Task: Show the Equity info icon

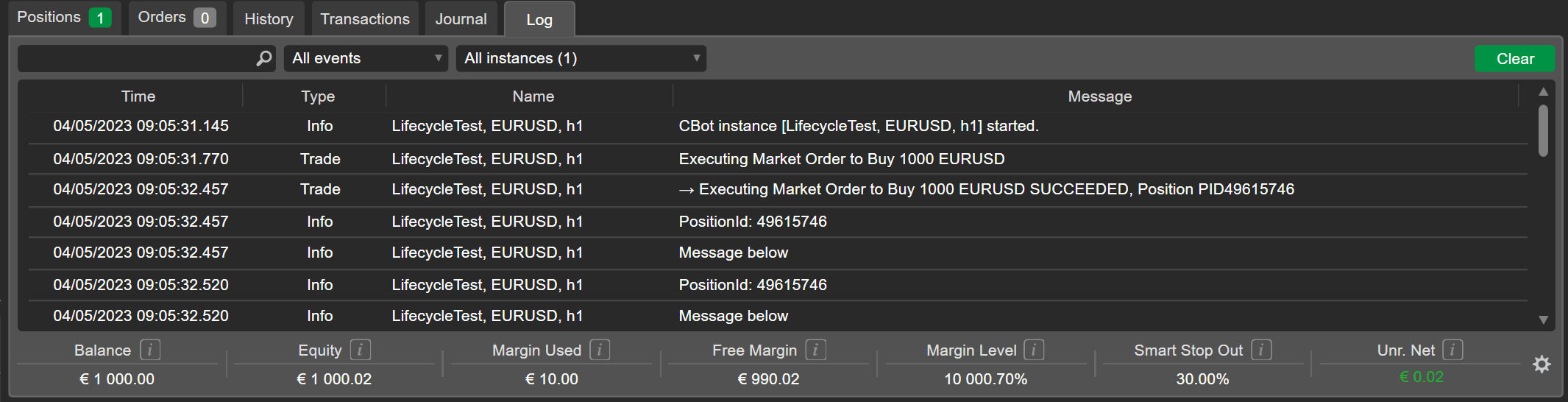Action: 361,350
